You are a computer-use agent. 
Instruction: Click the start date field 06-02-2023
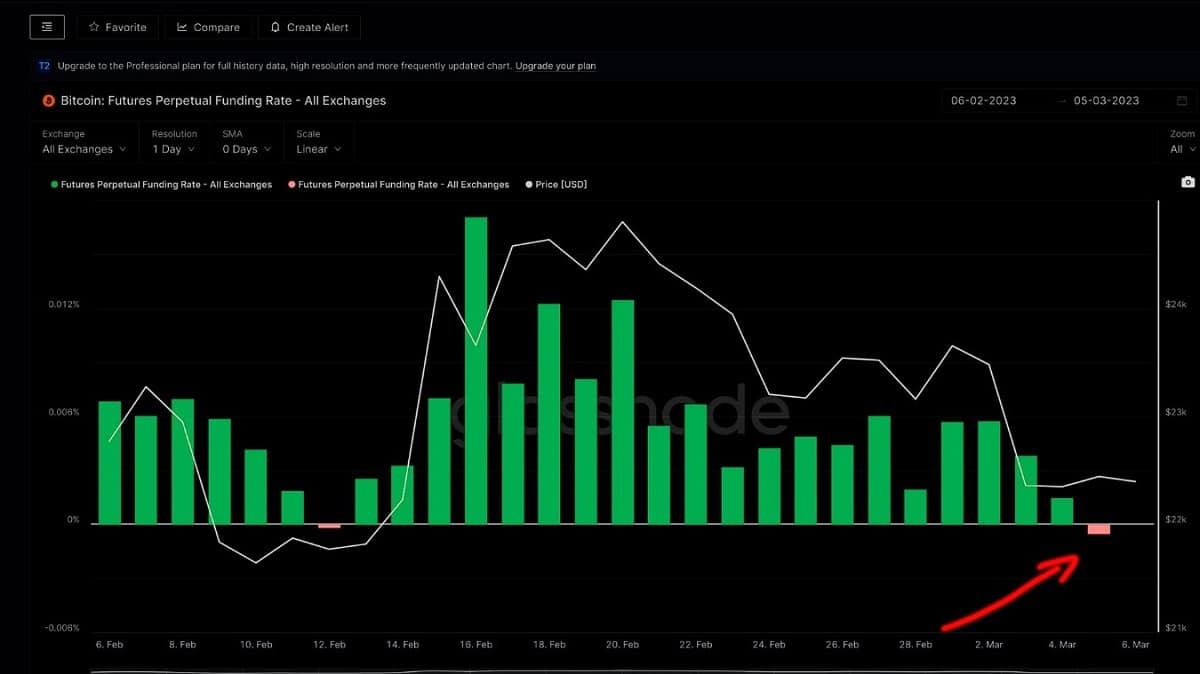coord(983,101)
